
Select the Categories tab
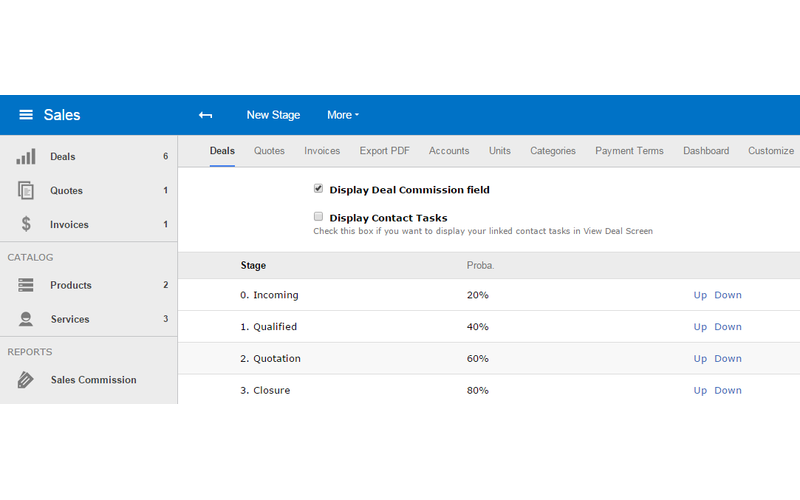tap(553, 151)
